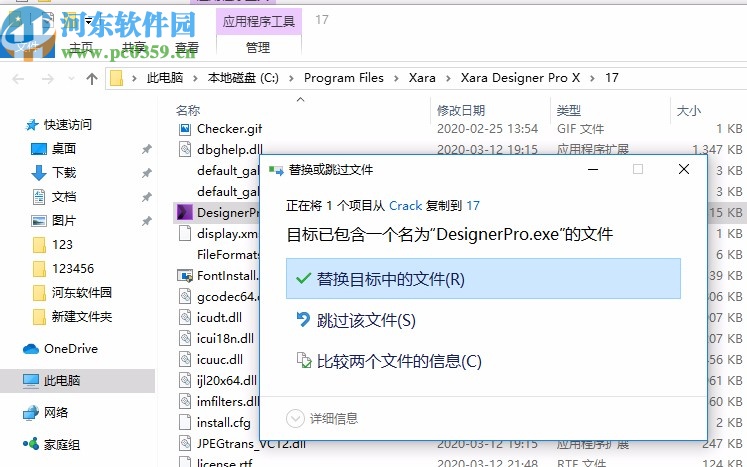Expand chevron after 本地磁盘 (C:) breadcrumb

click(x=291, y=78)
